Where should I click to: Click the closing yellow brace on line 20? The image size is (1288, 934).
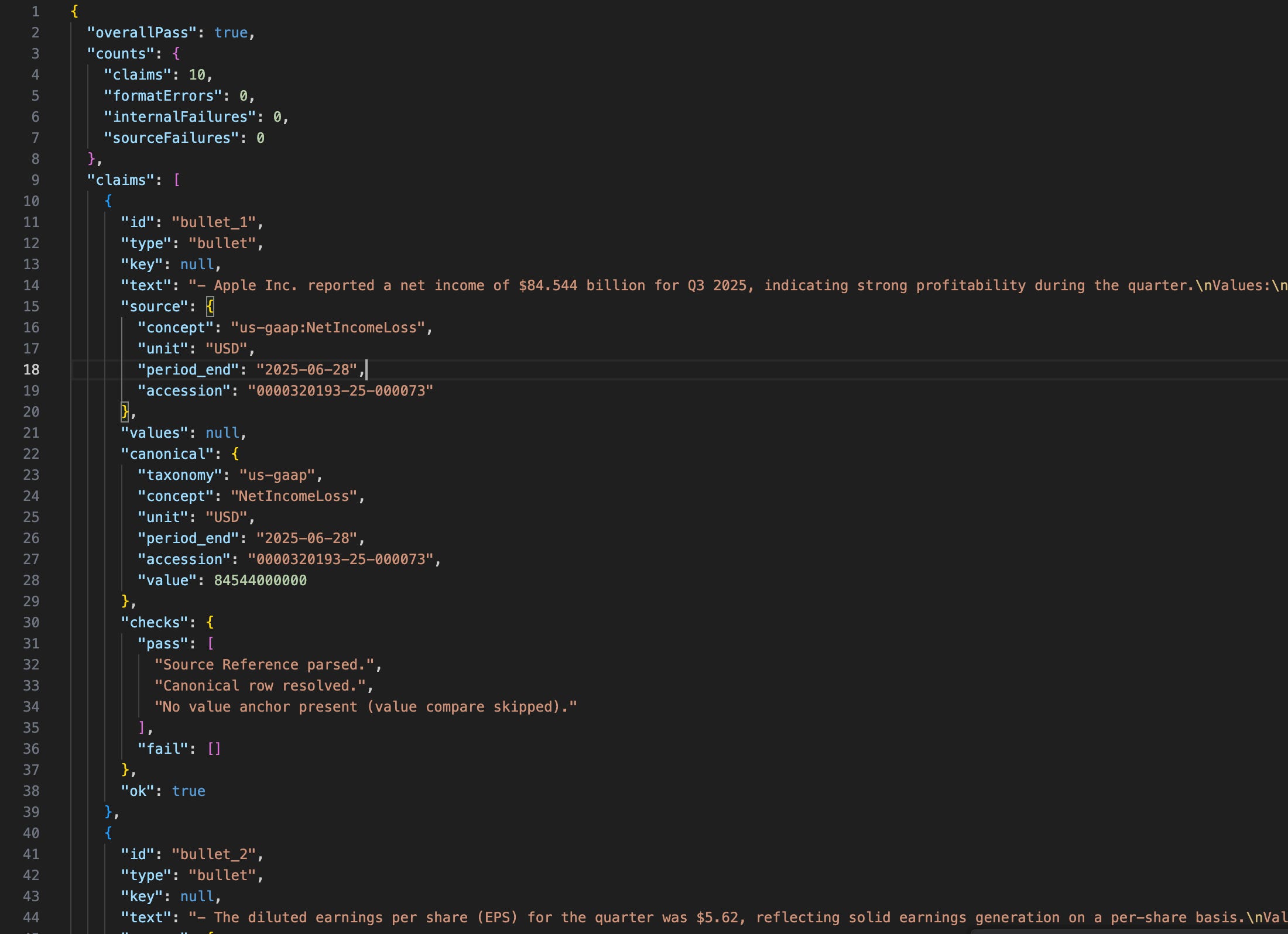[x=125, y=412]
